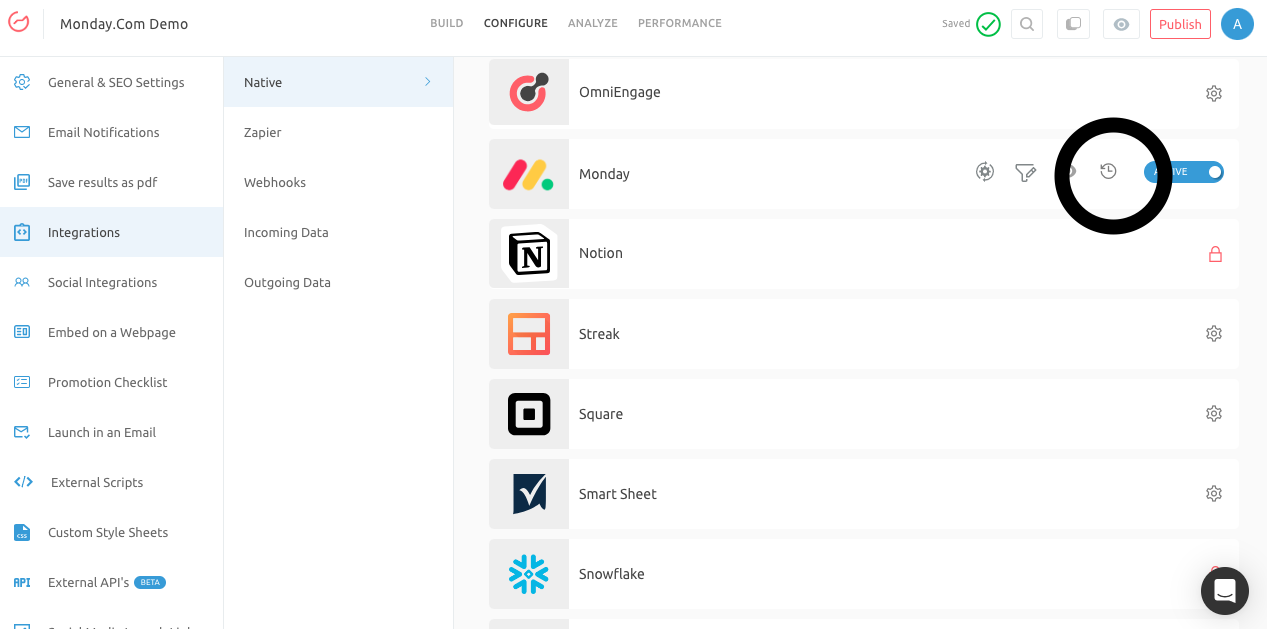The height and width of the screenshot is (629, 1267).
Task: Open Launch in an Email
Action: tap(111, 432)
